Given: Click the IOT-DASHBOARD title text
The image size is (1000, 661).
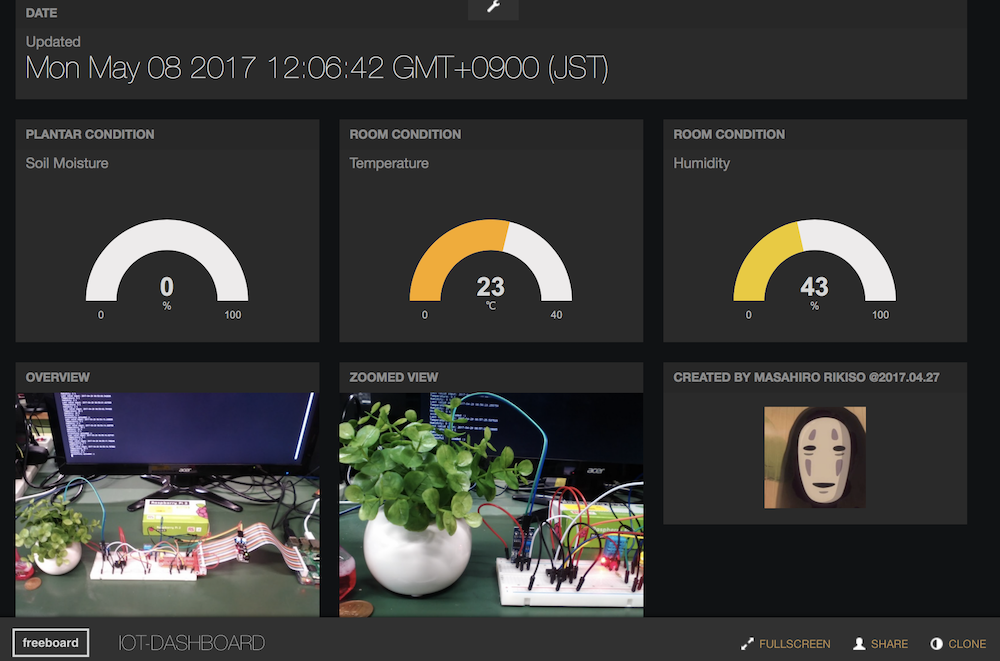Looking at the screenshot, I should [x=191, y=643].
